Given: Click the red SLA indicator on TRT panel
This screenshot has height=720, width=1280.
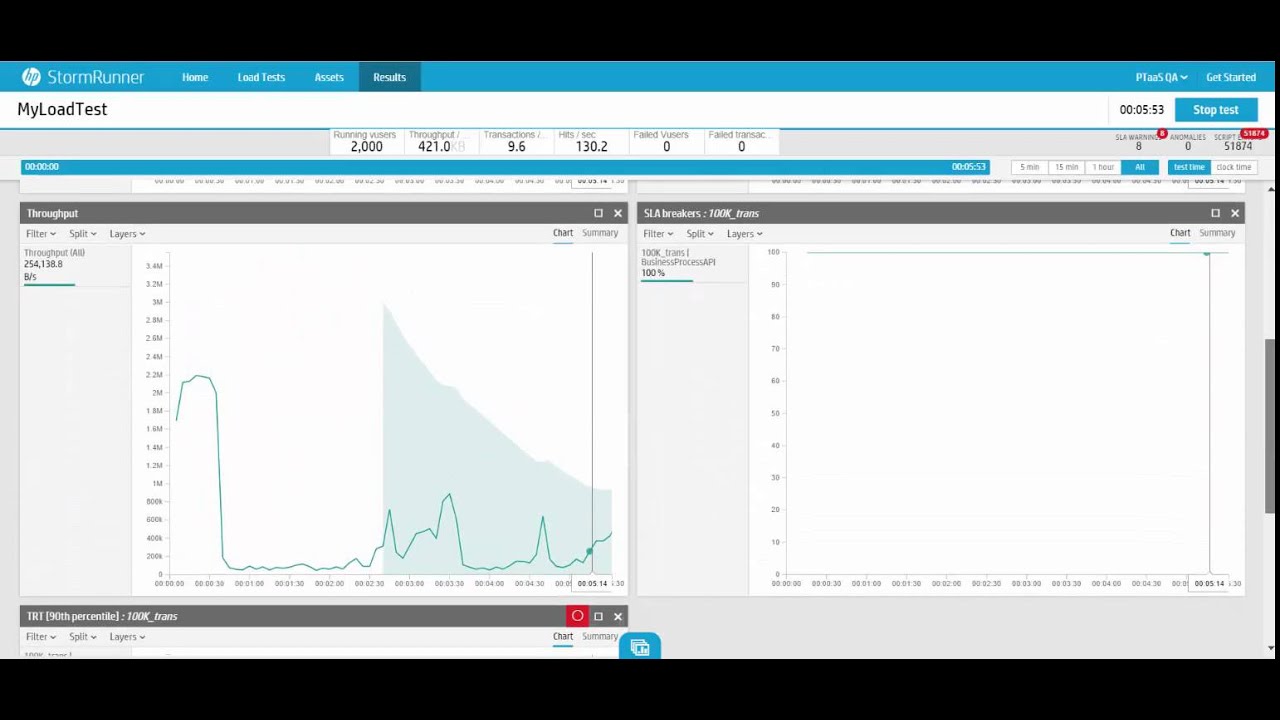Looking at the screenshot, I should click(x=577, y=616).
